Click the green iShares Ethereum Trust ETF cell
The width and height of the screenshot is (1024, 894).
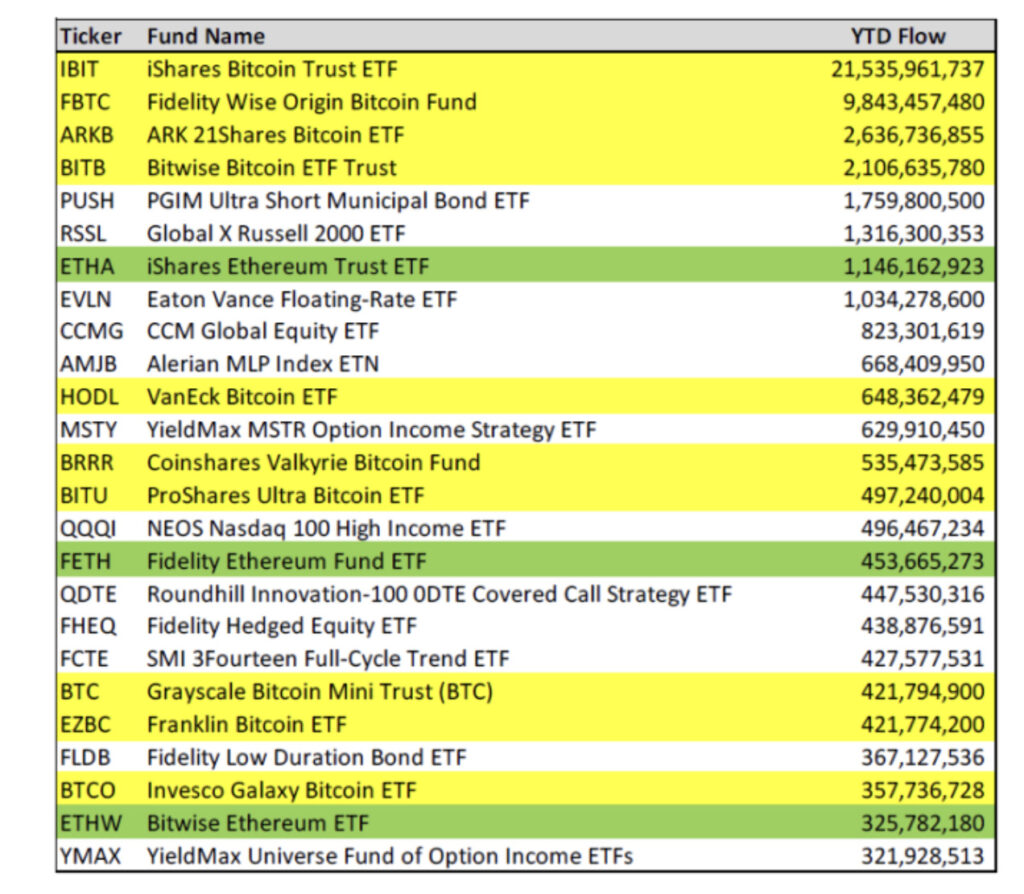coord(287,267)
